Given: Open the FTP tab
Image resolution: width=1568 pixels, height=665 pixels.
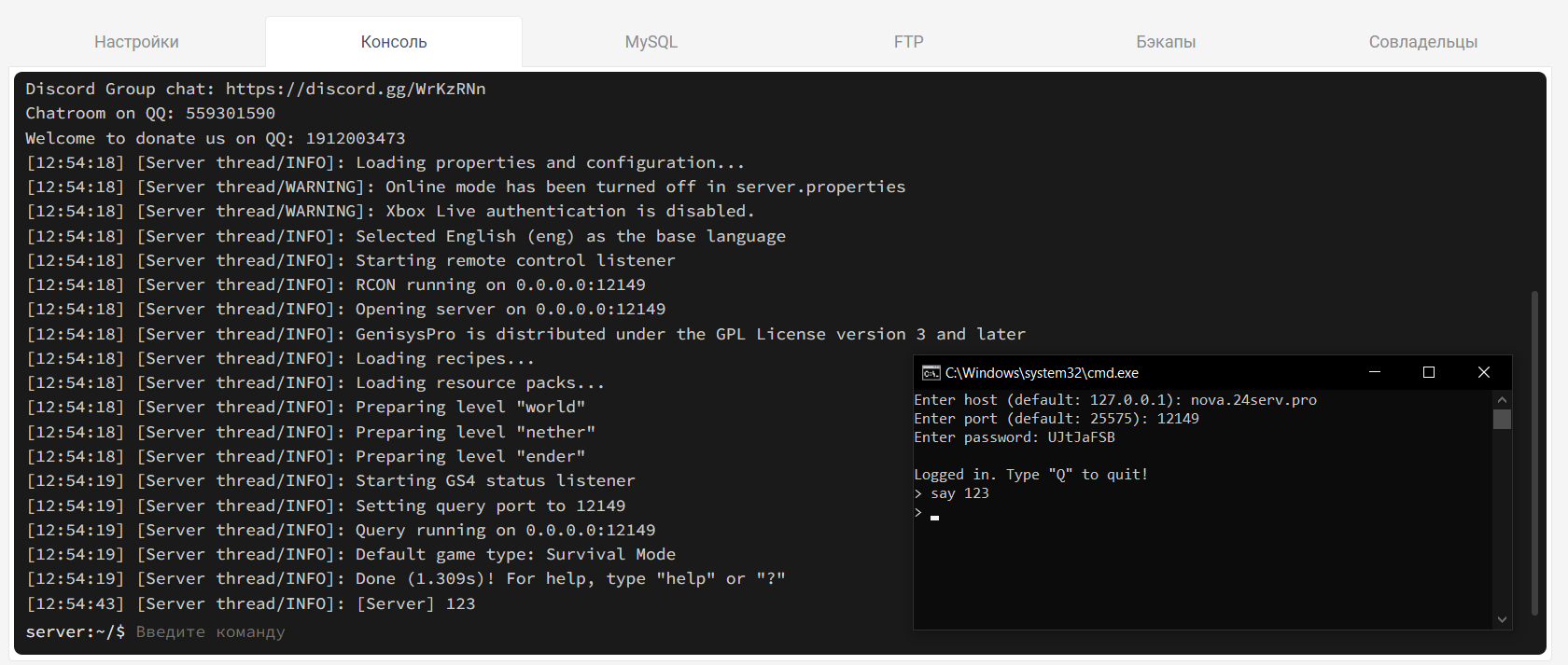Looking at the screenshot, I should tap(908, 42).
